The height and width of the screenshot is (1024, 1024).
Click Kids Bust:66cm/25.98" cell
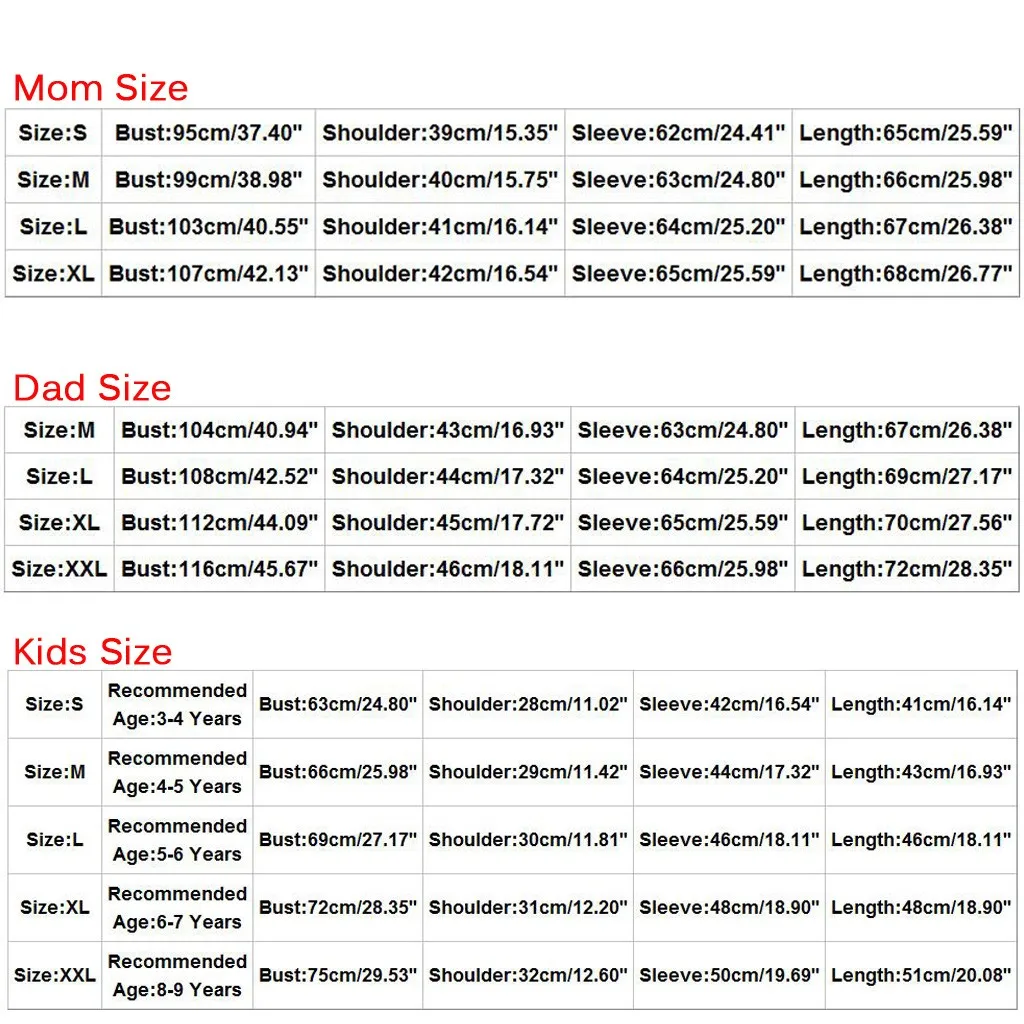338,772
